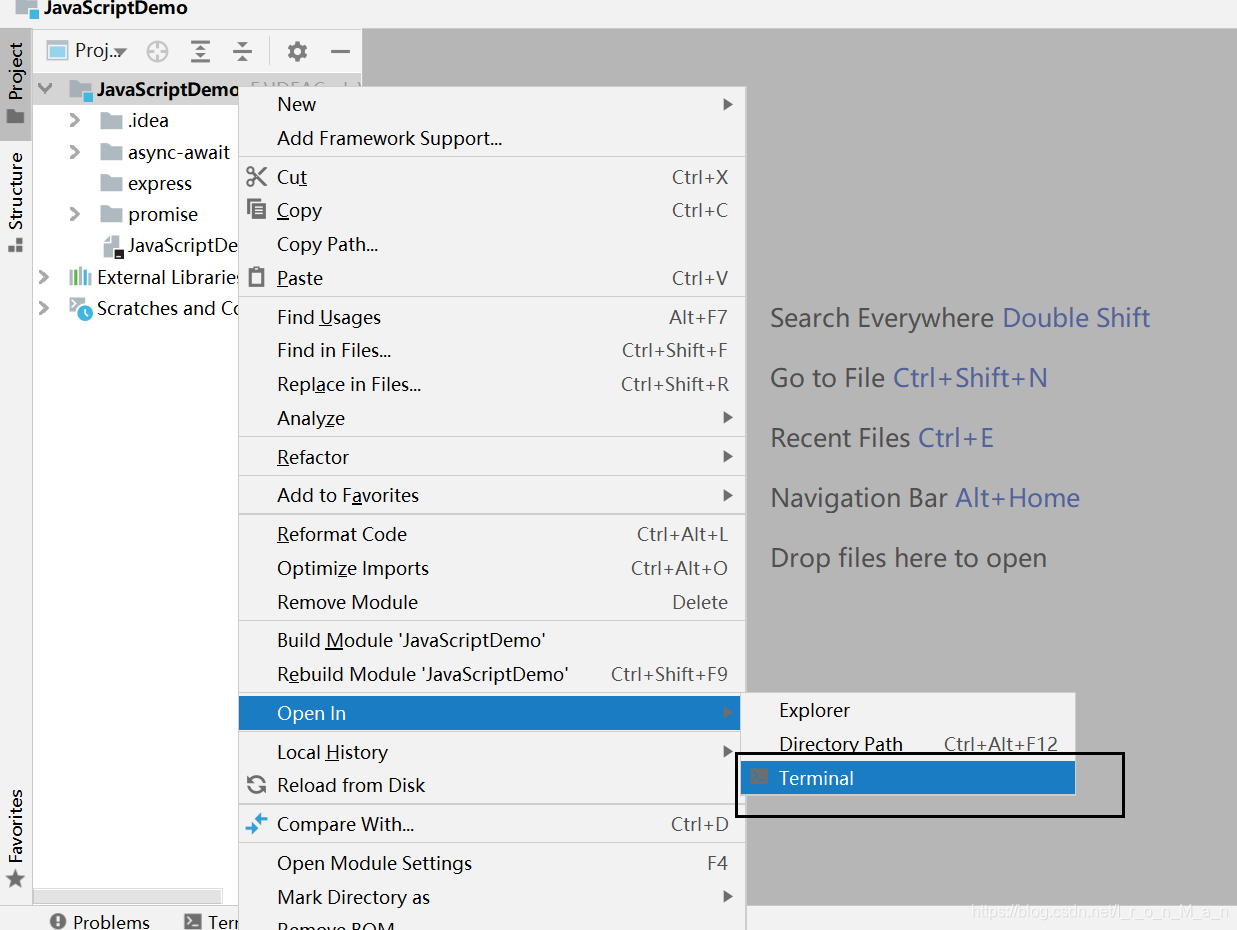Click the .idea folder icon
The height and width of the screenshot is (930, 1237).
(x=112, y=121)
